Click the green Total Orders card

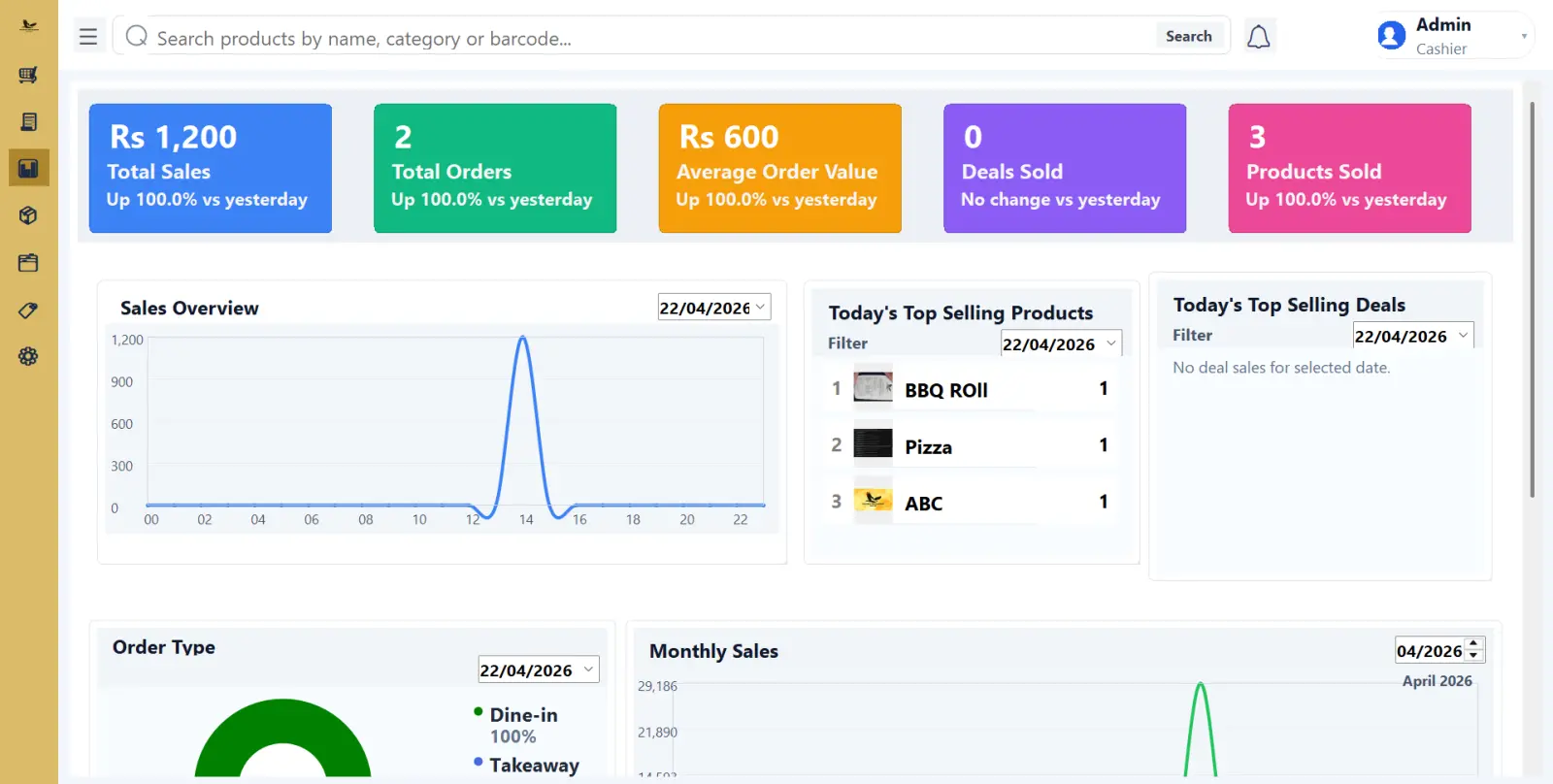tap(495, 168)
